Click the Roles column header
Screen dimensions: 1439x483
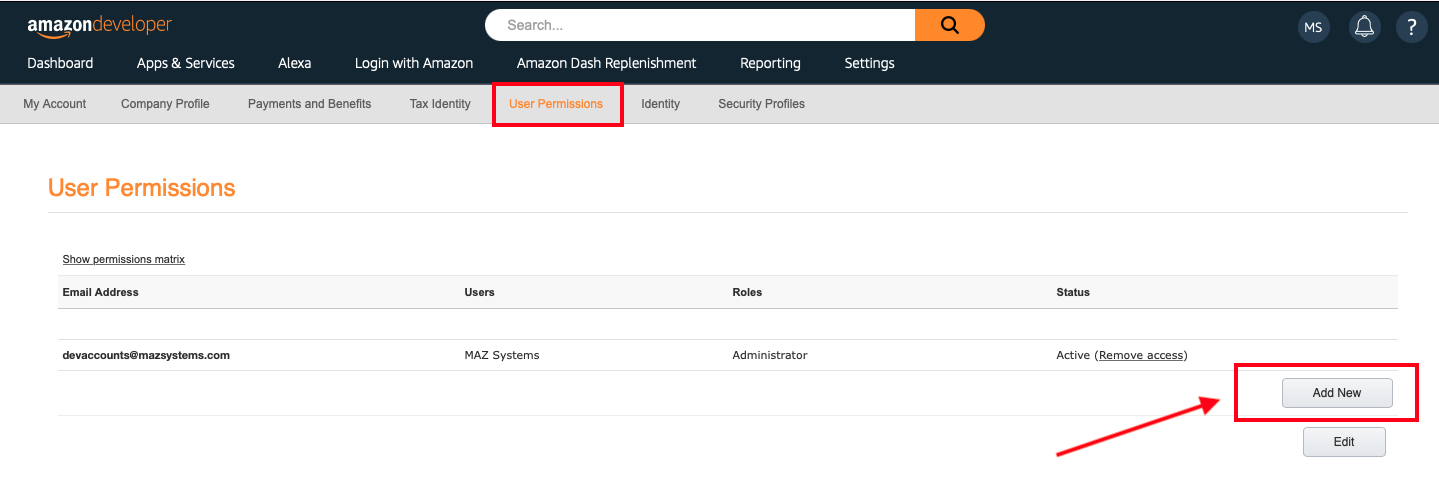point(747,292)
